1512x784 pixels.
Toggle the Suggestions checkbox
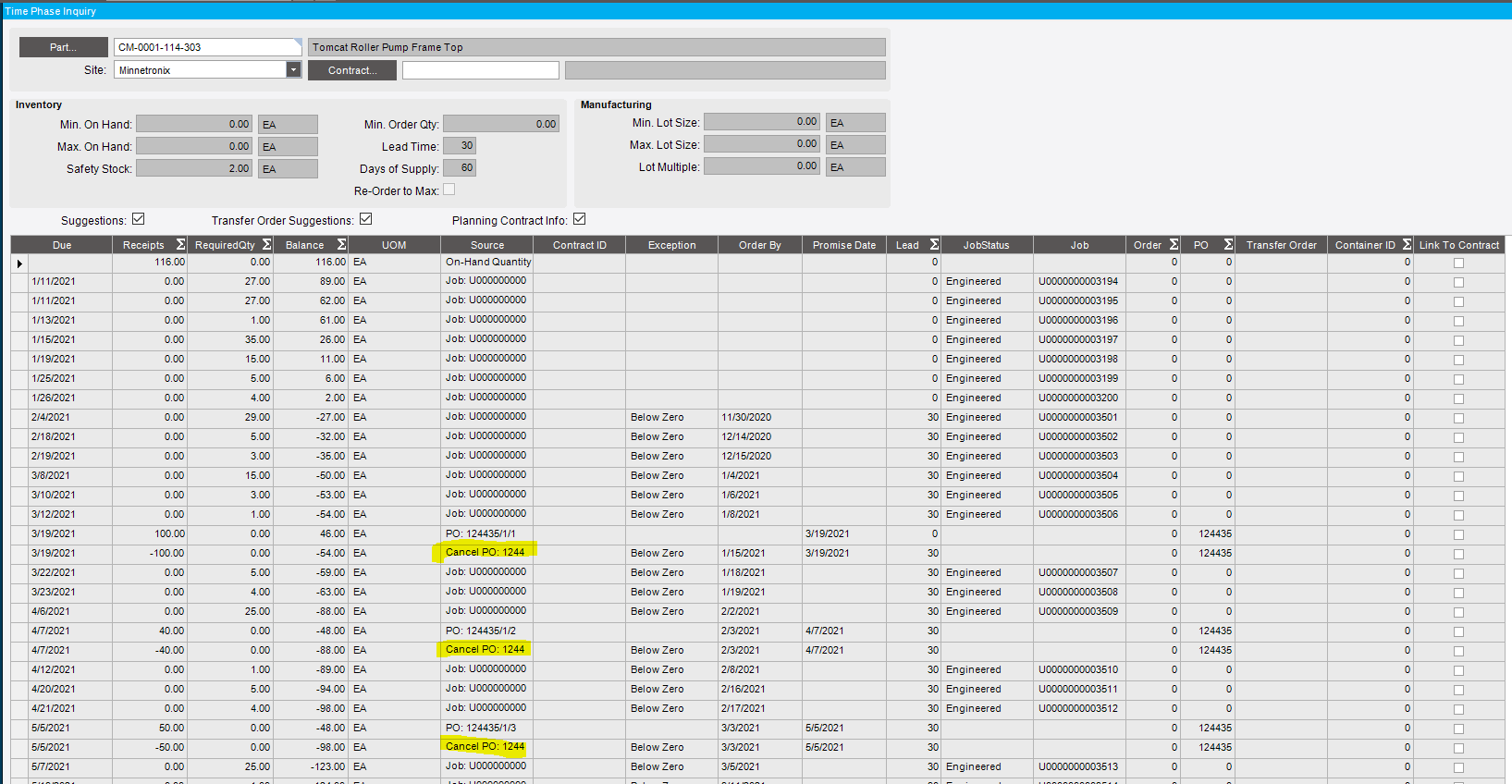(139, 219)
